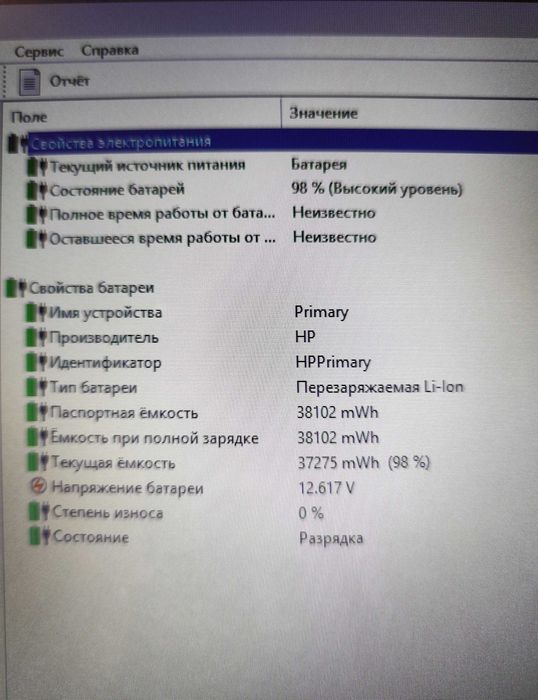Image resolution: width=538 pixels, height=700 pixels.
Task: Click icon next to Текущая ёмкость
Action: 38,462
